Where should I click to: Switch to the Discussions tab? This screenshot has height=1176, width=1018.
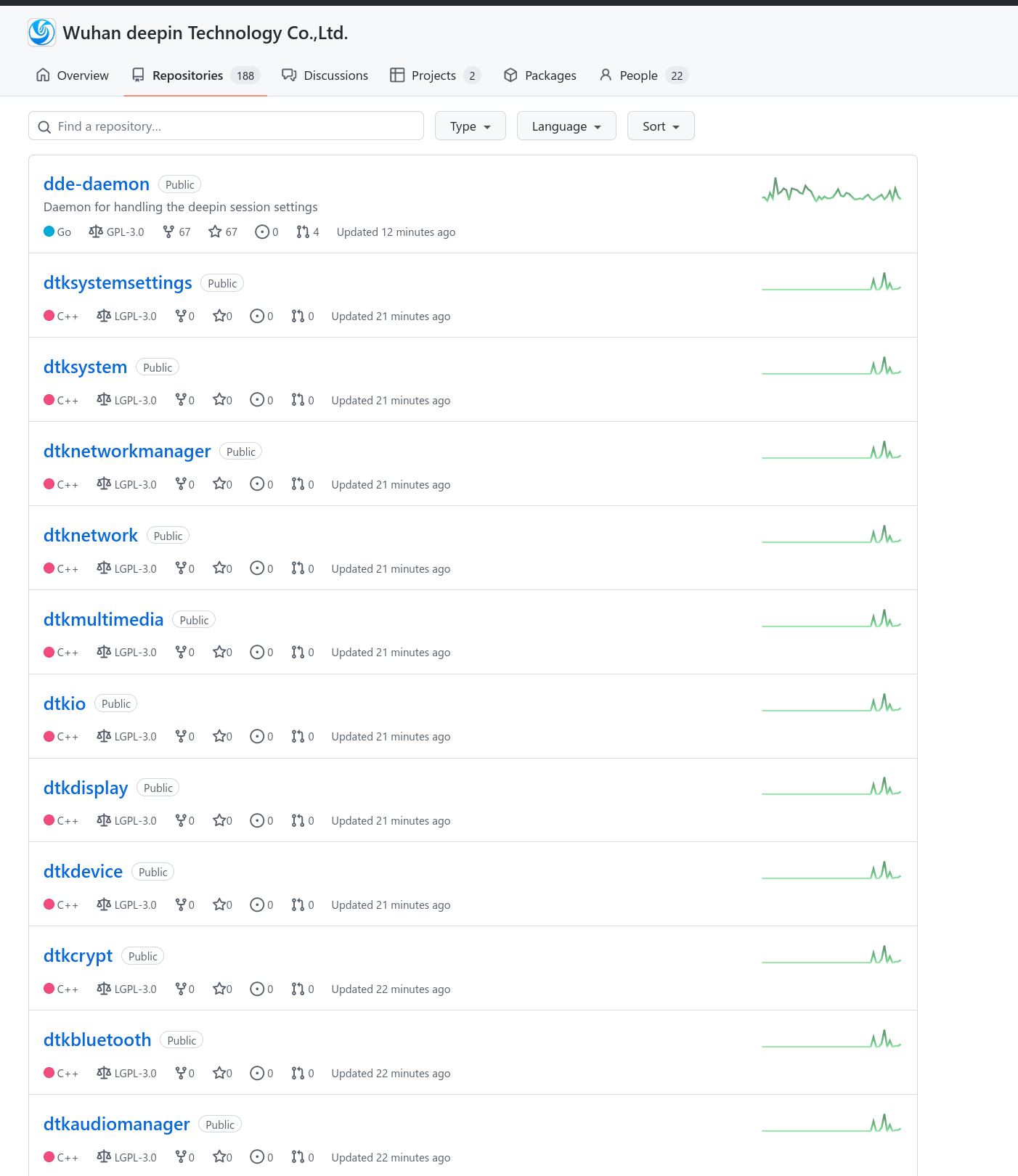point(325,75)
